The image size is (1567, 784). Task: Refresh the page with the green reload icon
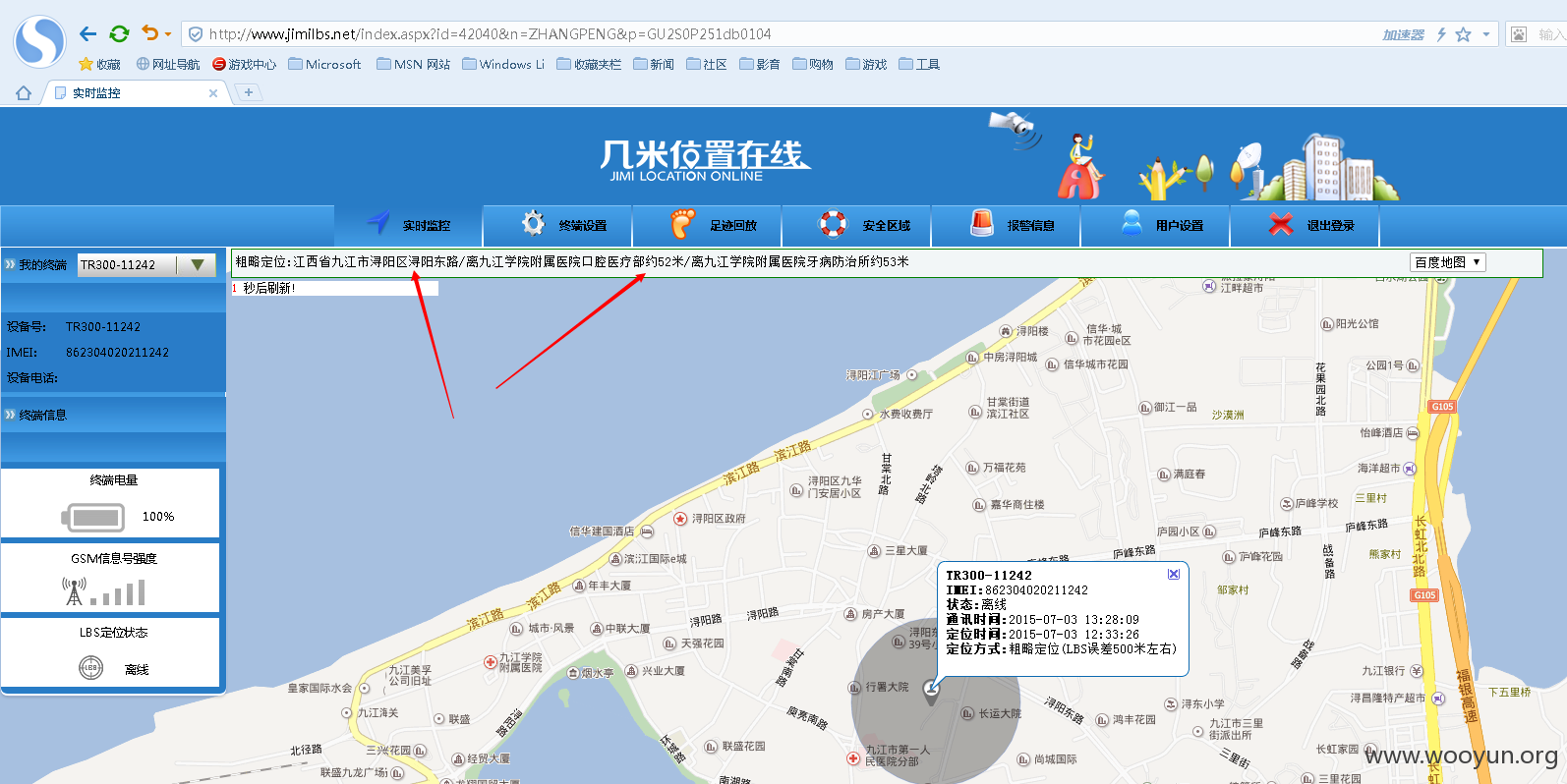pyautogui.click(x=119, y=33)
